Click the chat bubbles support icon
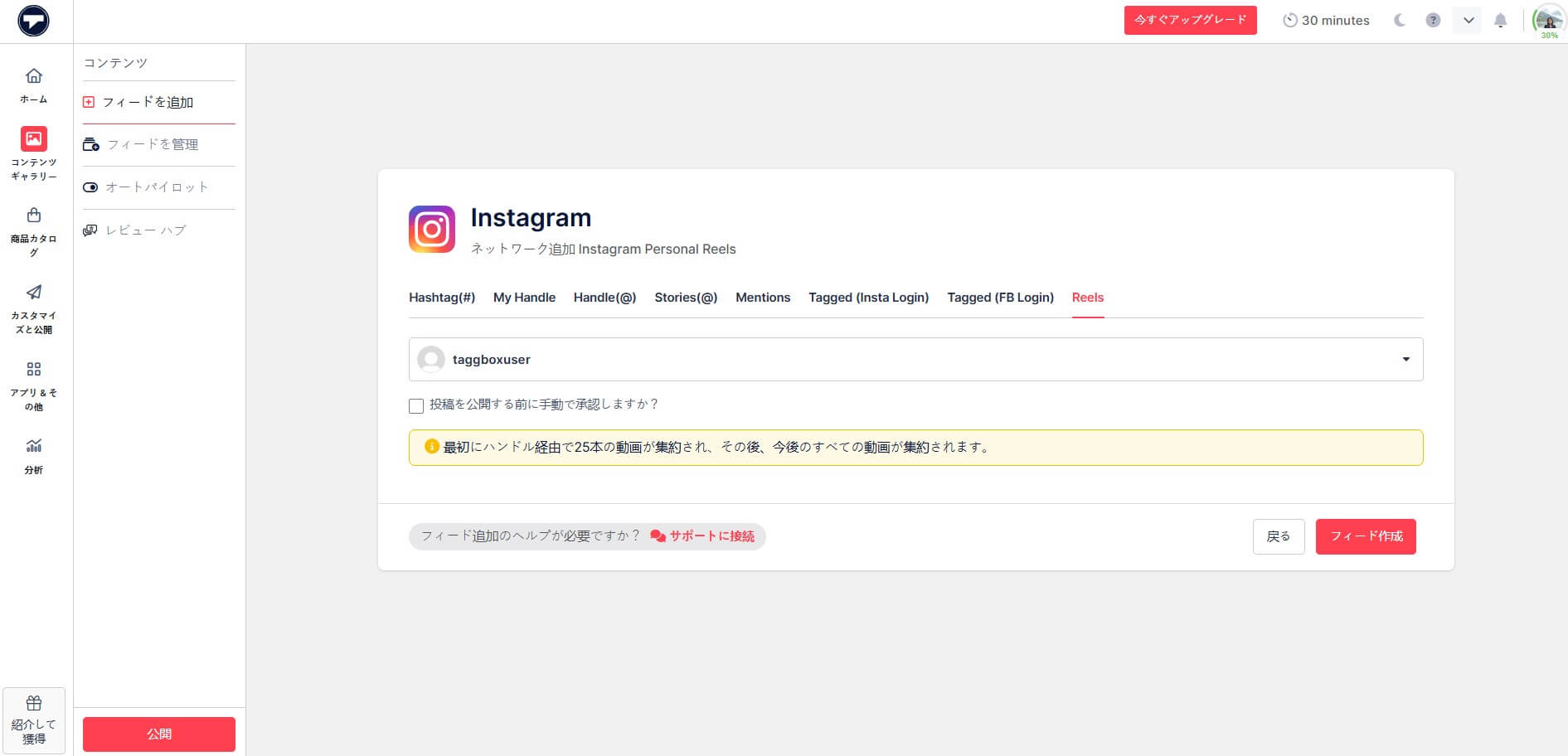Screen dimensions: 1568x756 658,536
